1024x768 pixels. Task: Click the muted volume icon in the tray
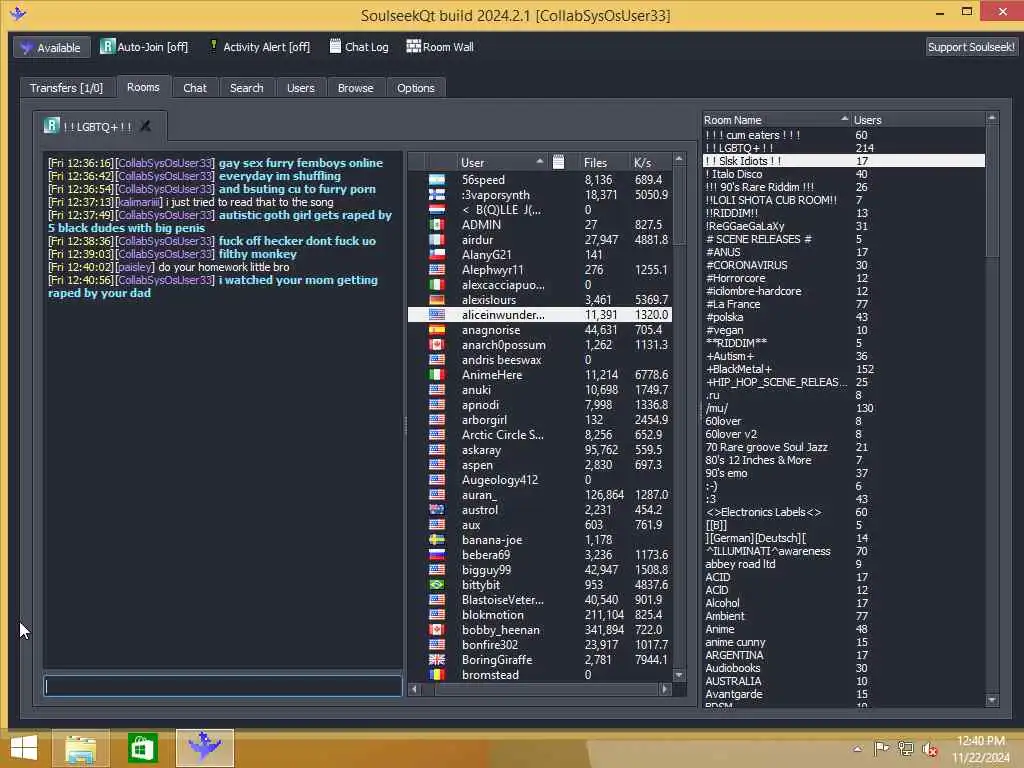coord(930,749)
